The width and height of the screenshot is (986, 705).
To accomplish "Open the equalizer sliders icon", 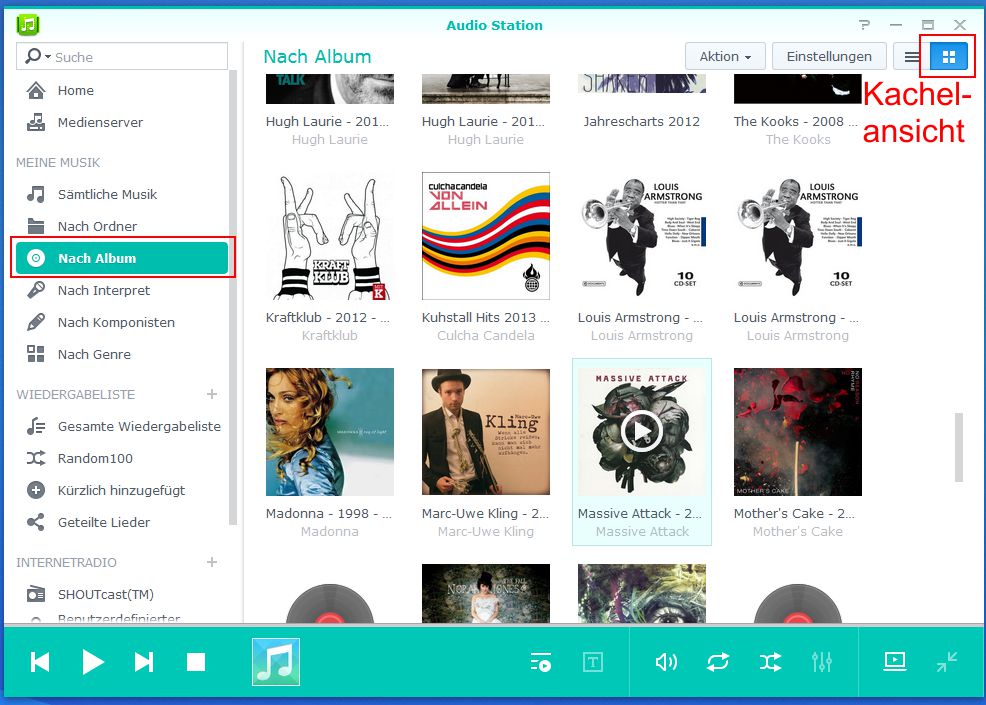I will (821, 662).
